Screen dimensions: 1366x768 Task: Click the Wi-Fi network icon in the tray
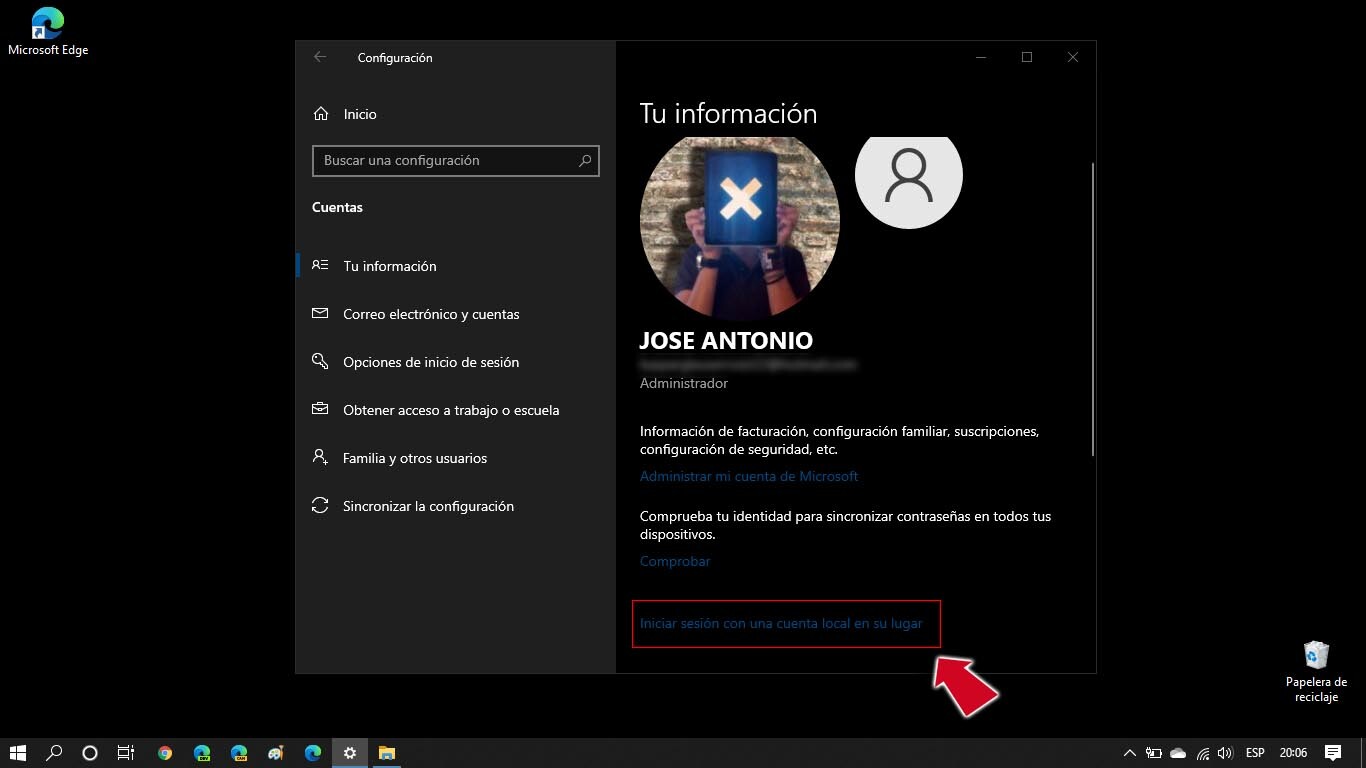click(1200, 753)
